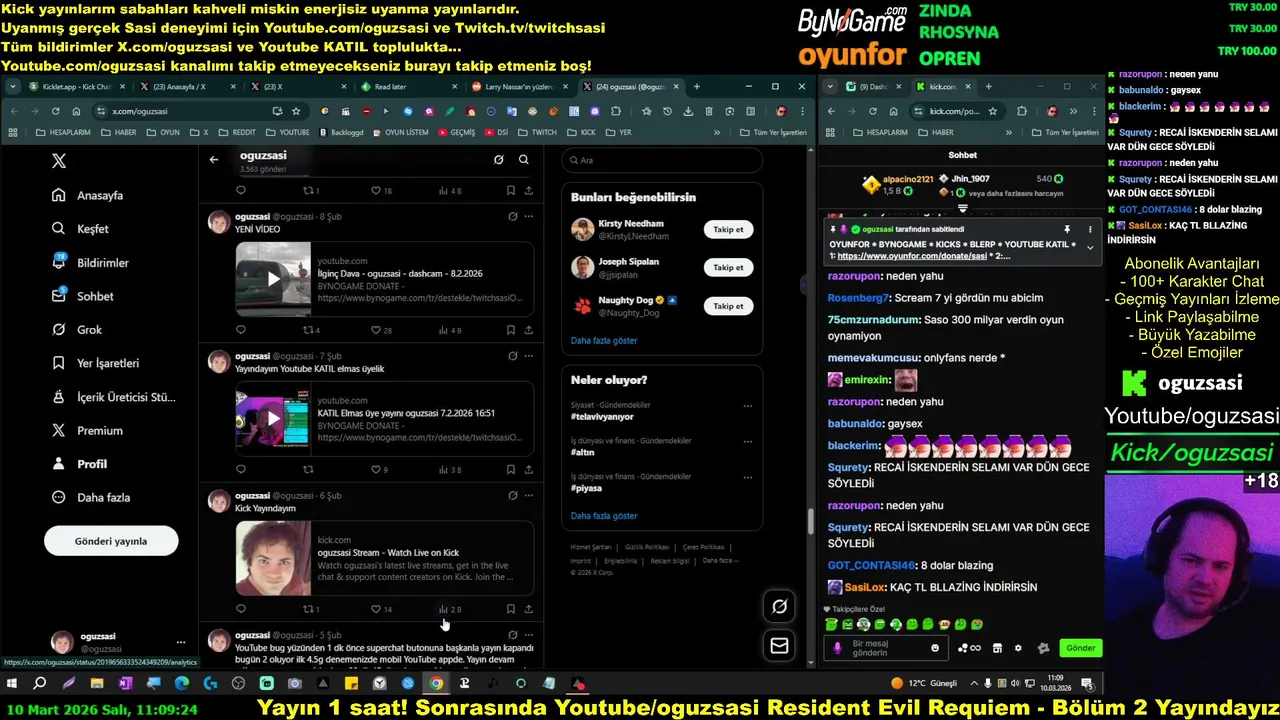The height and width of the screenshot is (720, 1280).
Task: Open Grok in X sidebar
Action: pos(77,330)
